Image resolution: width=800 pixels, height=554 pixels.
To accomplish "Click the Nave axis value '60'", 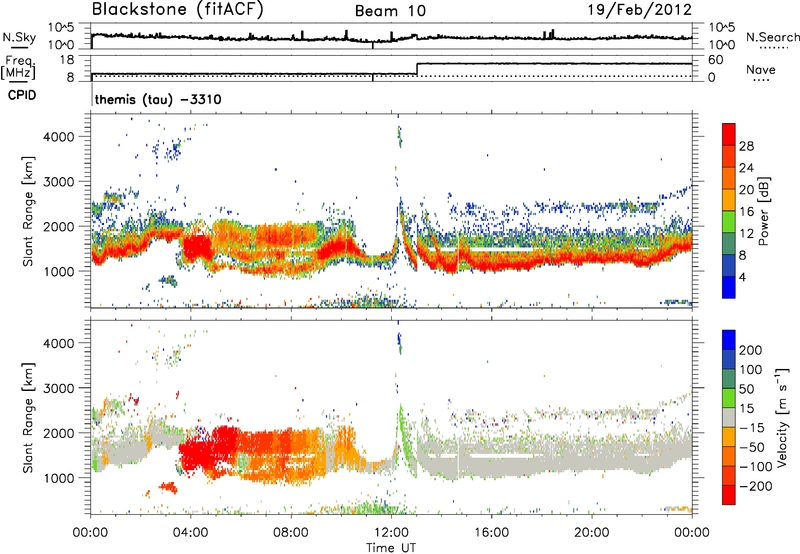I will pyautogui.click(x=716, y=60).
